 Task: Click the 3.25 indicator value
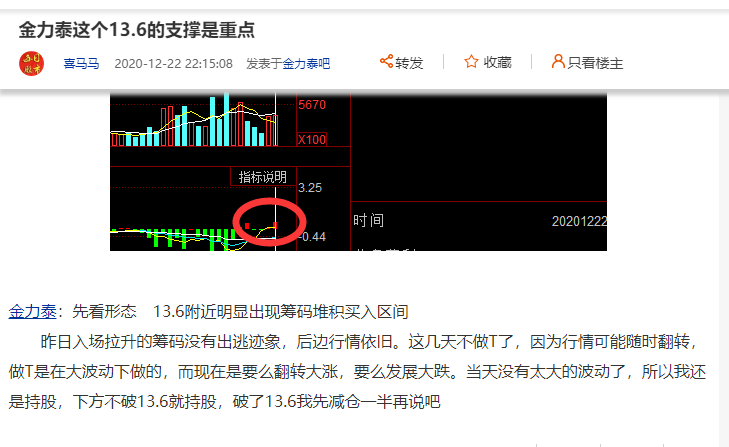point(310,188)
